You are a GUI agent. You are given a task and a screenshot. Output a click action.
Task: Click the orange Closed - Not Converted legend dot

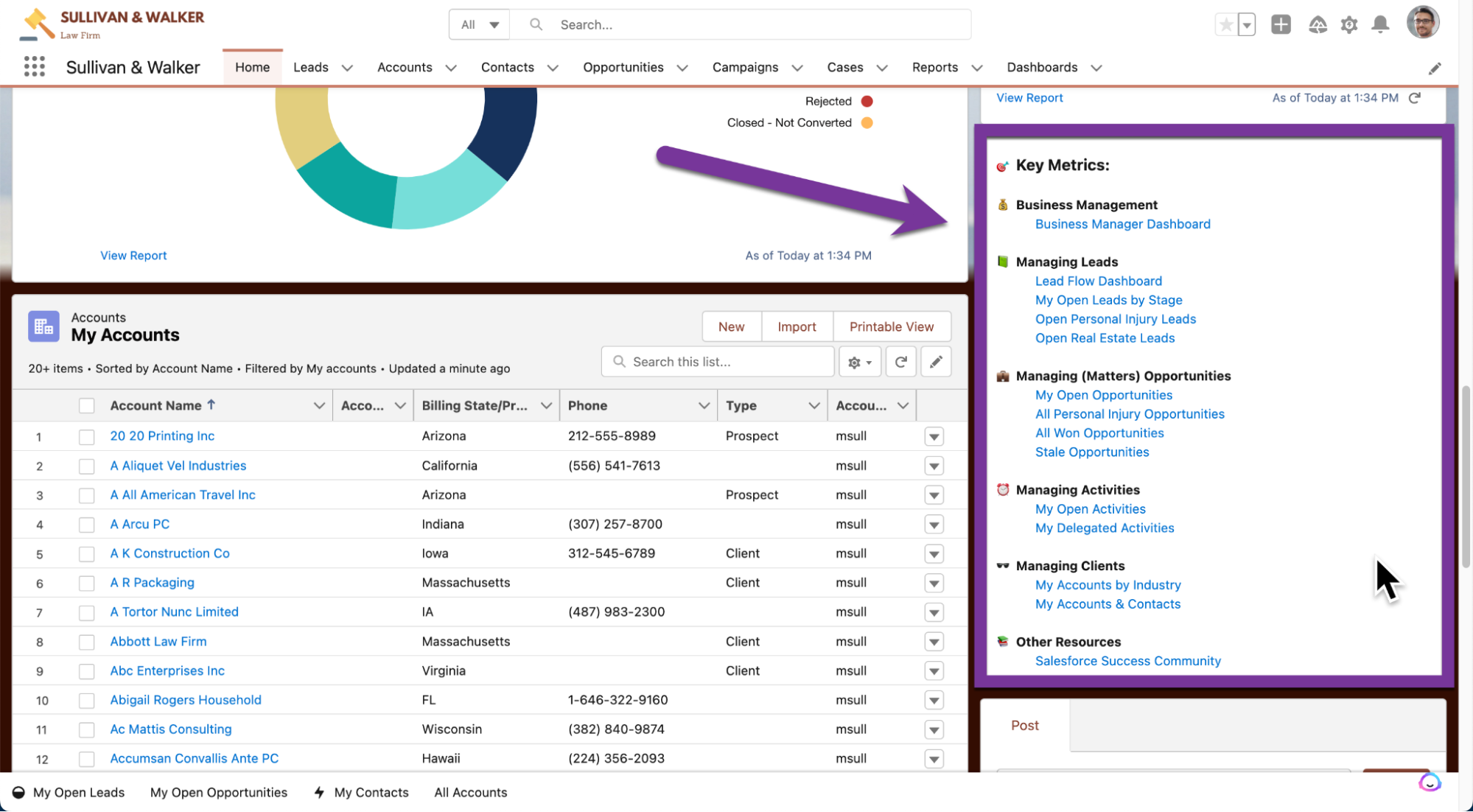click(867, 123)
